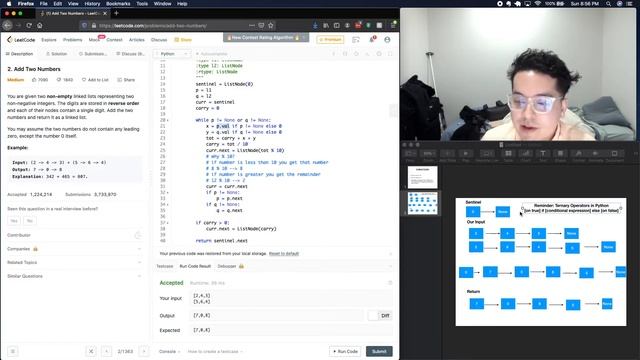This screenshot has width=640, height=360.
Task: Open the notifications bell icon
Action: [372, 40]
